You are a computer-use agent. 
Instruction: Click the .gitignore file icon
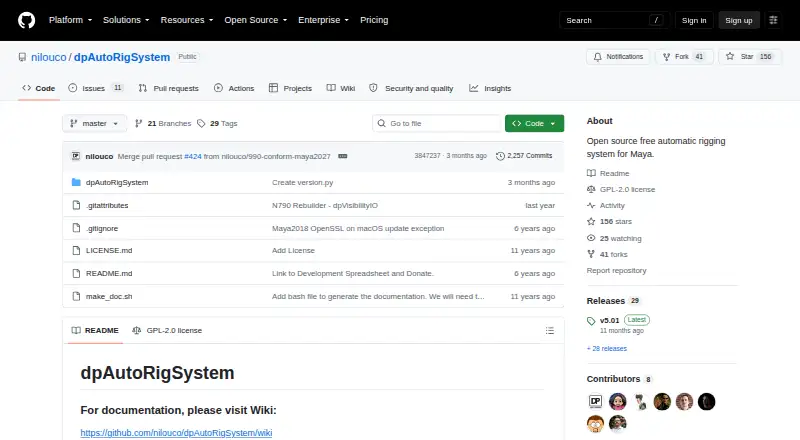click(76, 228)
